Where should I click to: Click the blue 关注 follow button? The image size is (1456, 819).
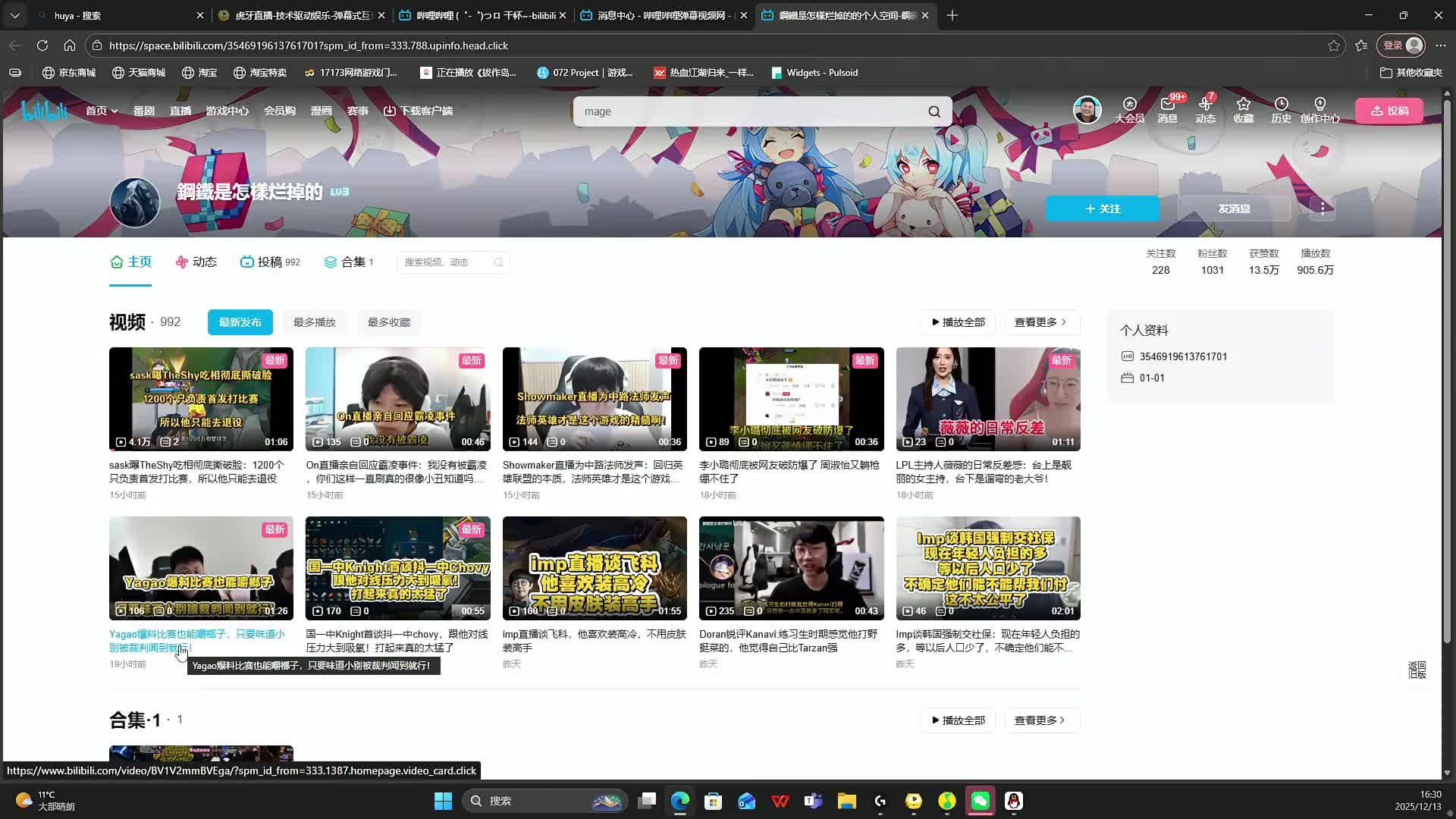(x=1102, y=209)
